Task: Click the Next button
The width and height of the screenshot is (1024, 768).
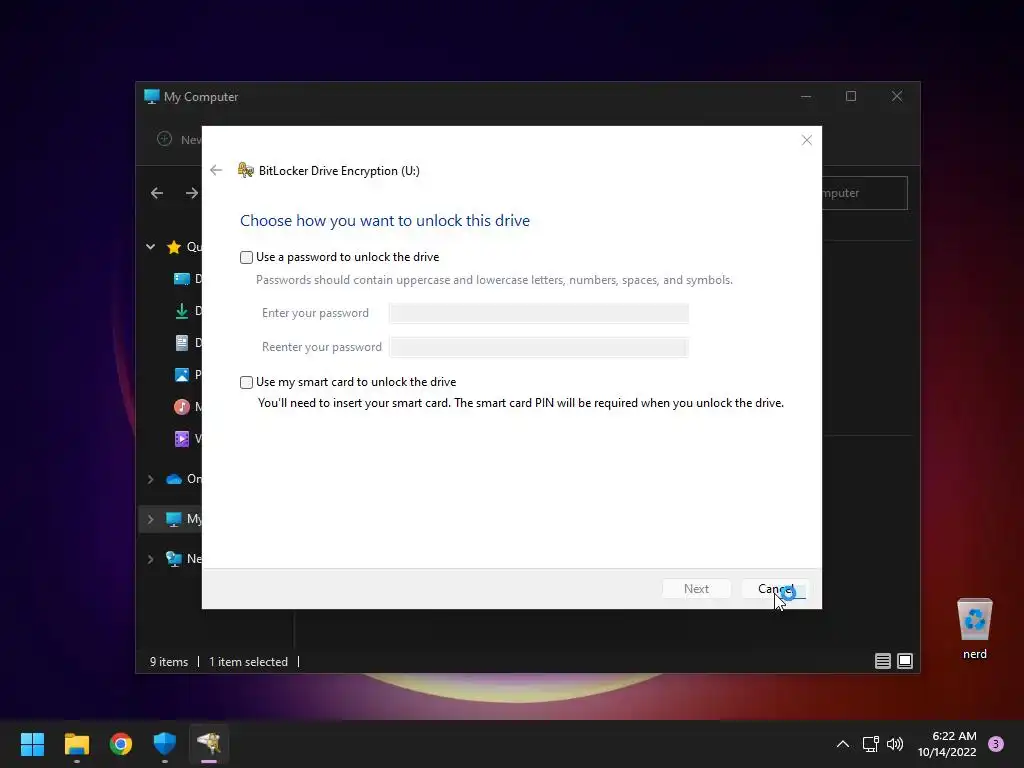Action: pyautogui.click(x=696, y=588)
